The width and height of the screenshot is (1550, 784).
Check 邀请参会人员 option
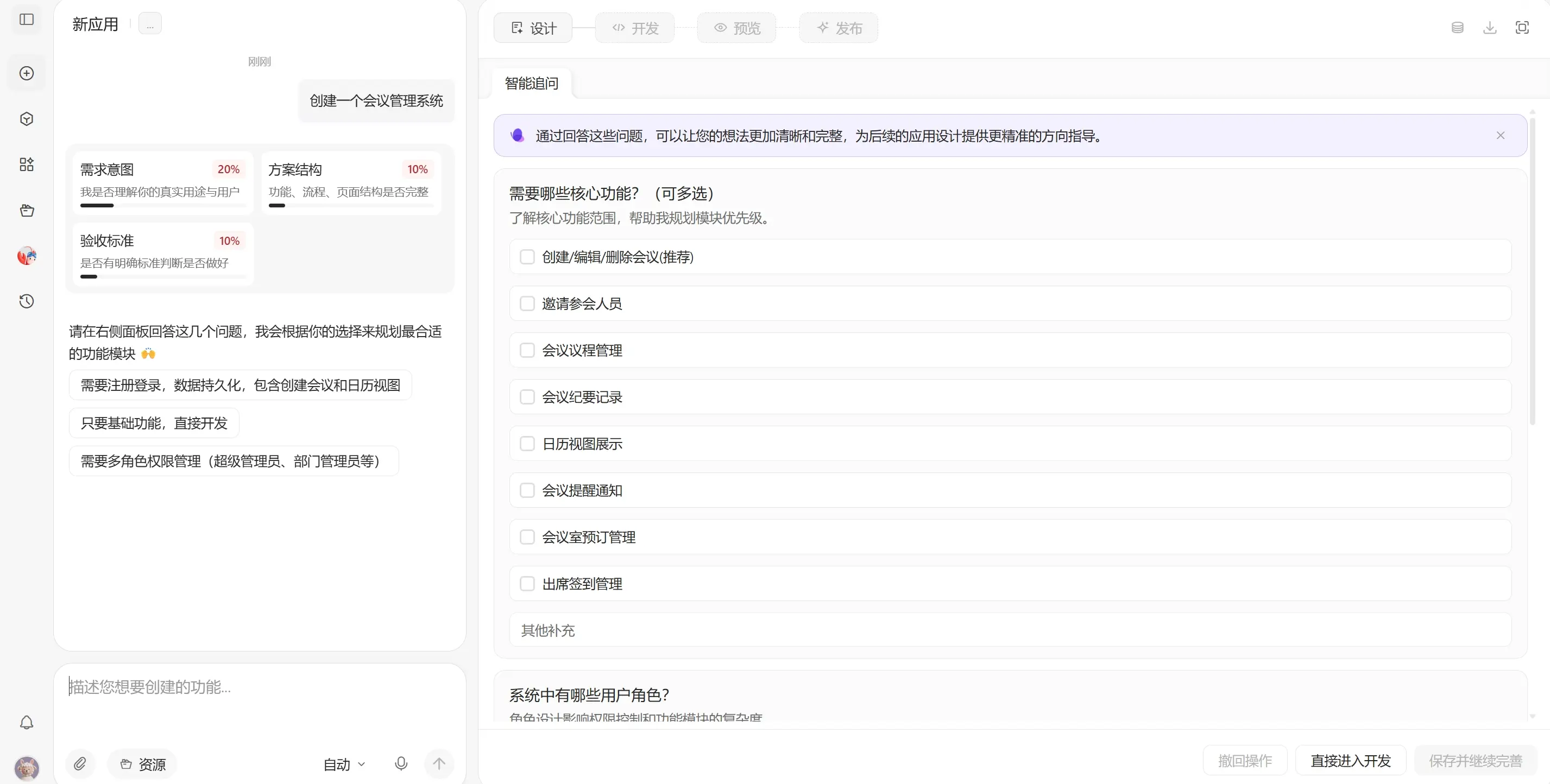[x=527, y=304]
